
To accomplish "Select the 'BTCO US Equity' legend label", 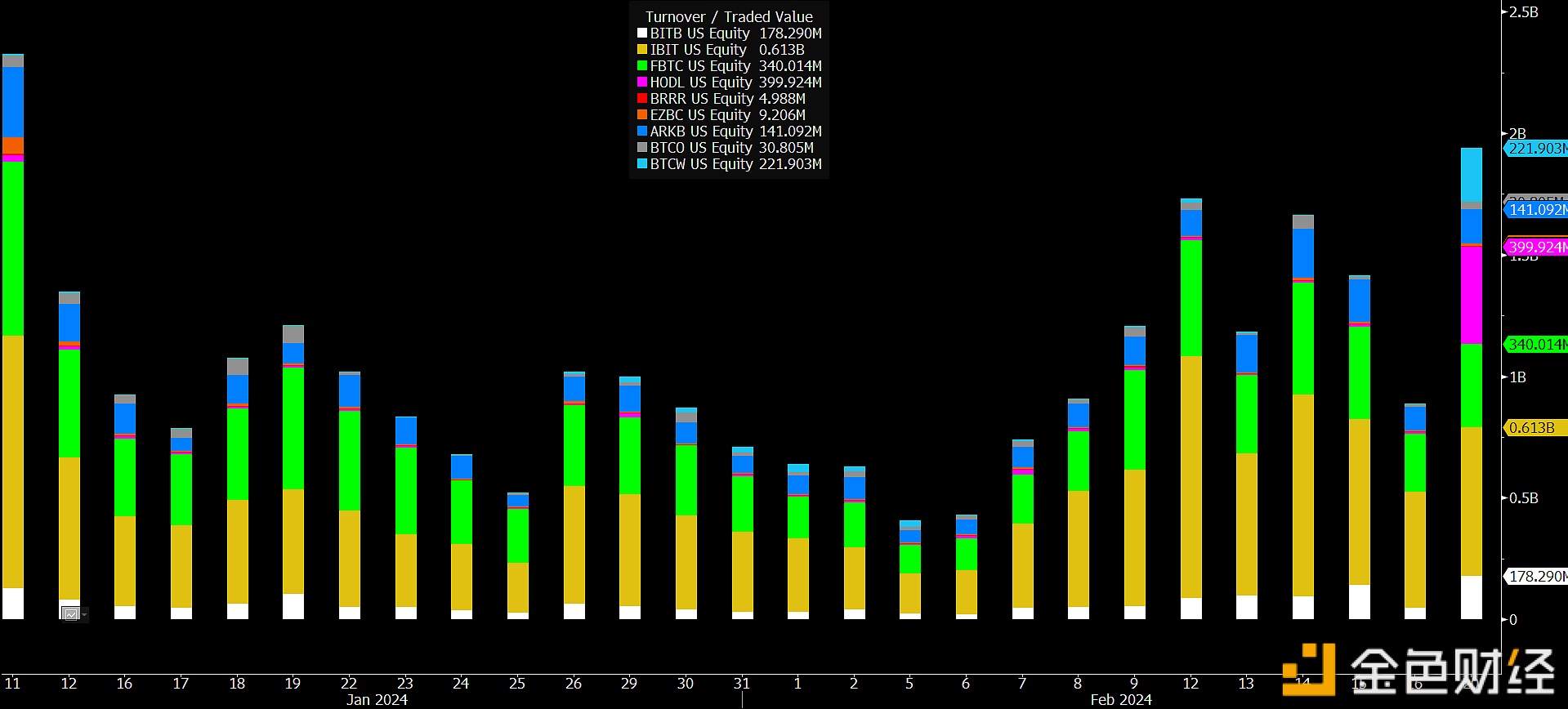I will (701, 148).
